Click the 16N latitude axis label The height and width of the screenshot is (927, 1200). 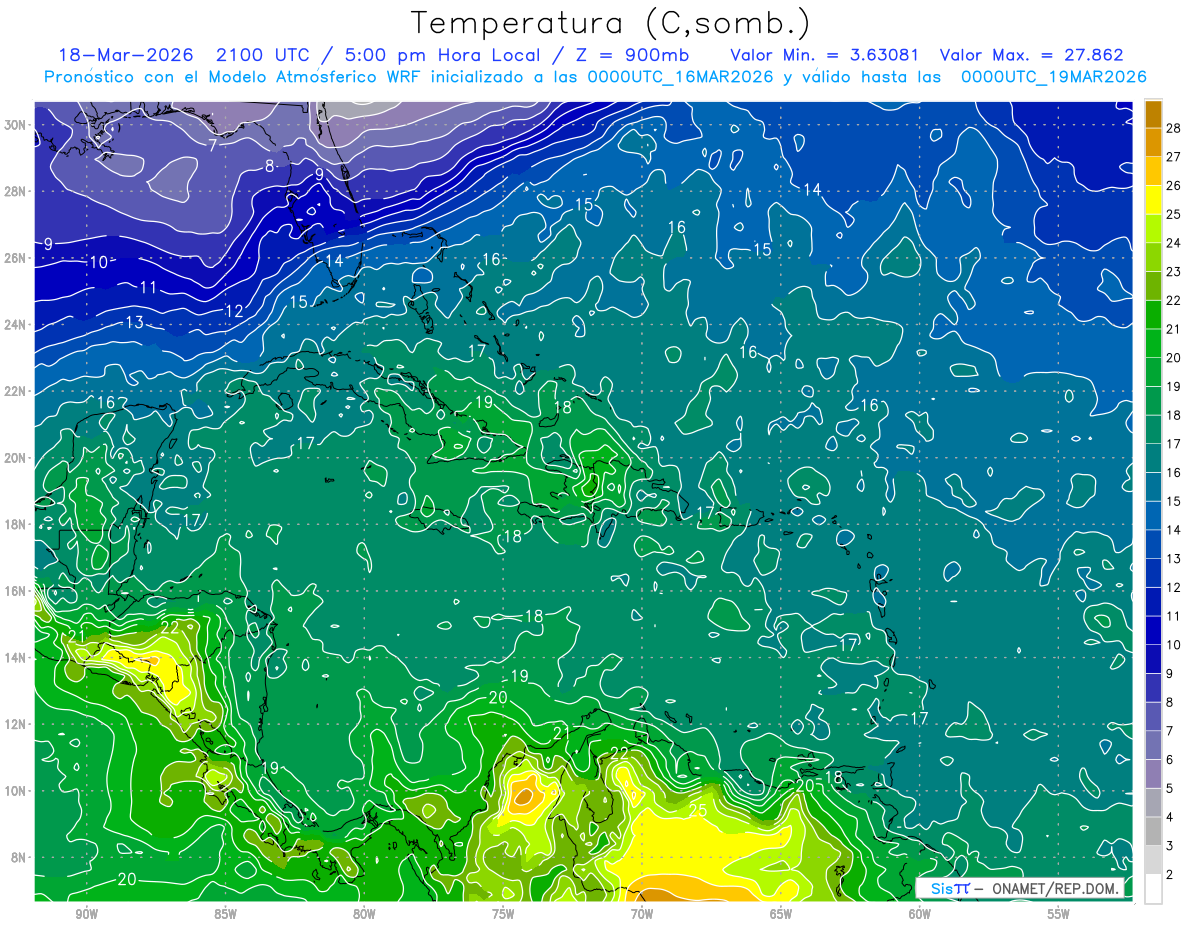point(17,591)
